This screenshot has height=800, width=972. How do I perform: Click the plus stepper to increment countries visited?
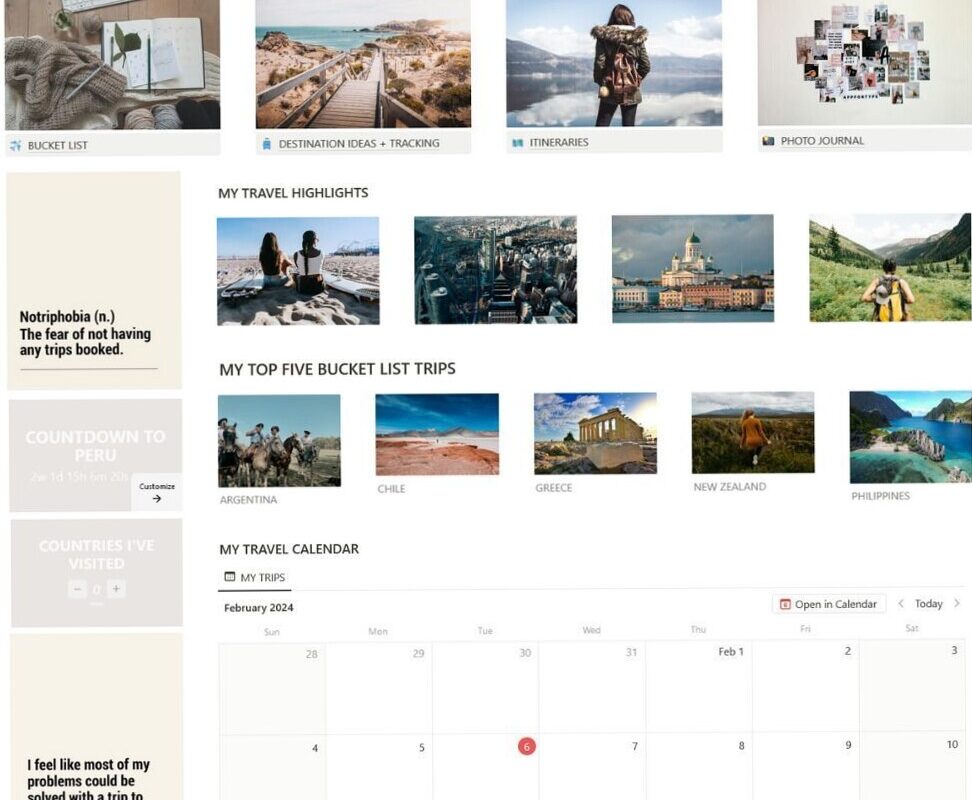[116, 589]
